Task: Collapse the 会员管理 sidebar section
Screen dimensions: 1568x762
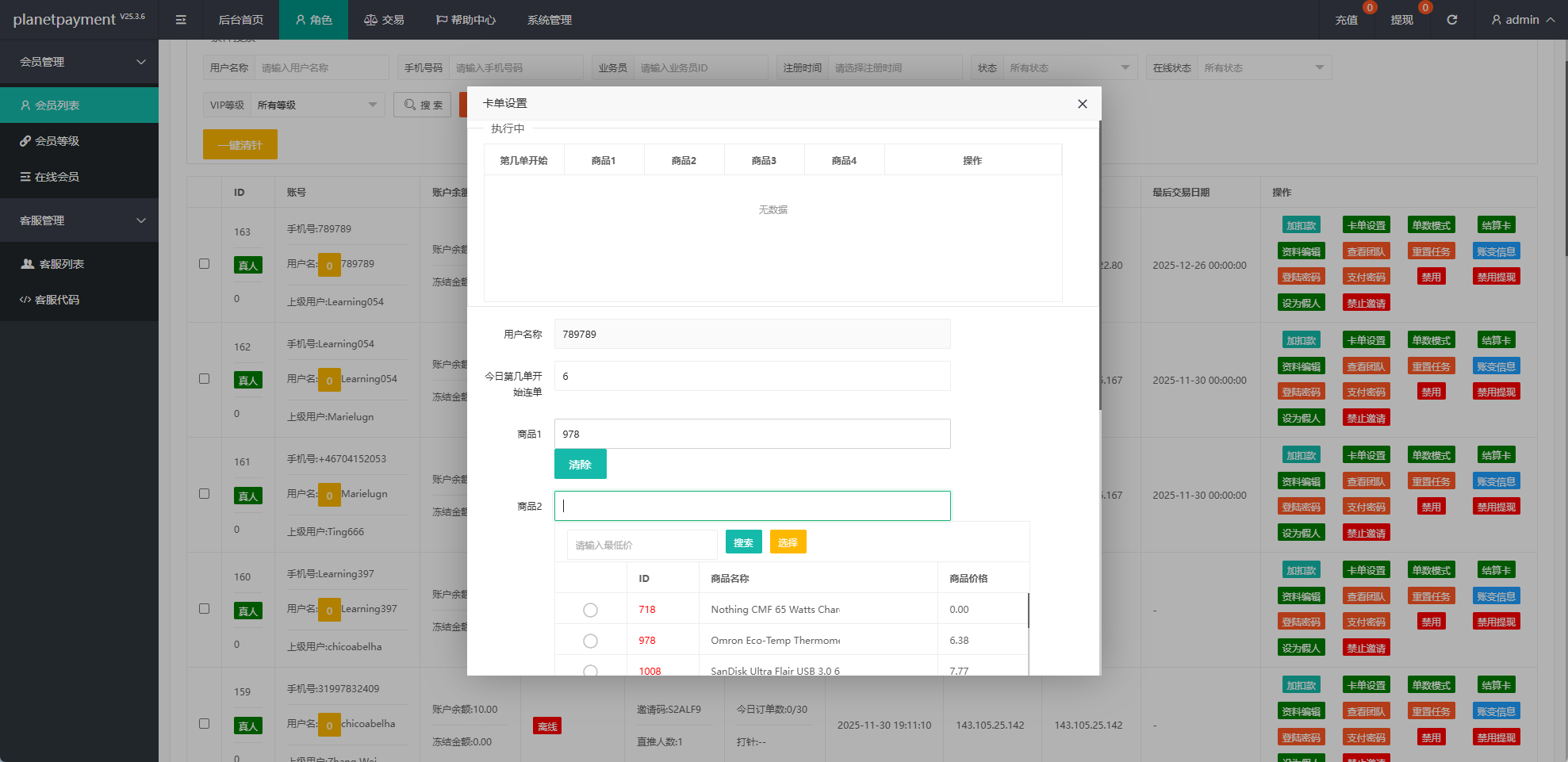Action: pos(79,62)
